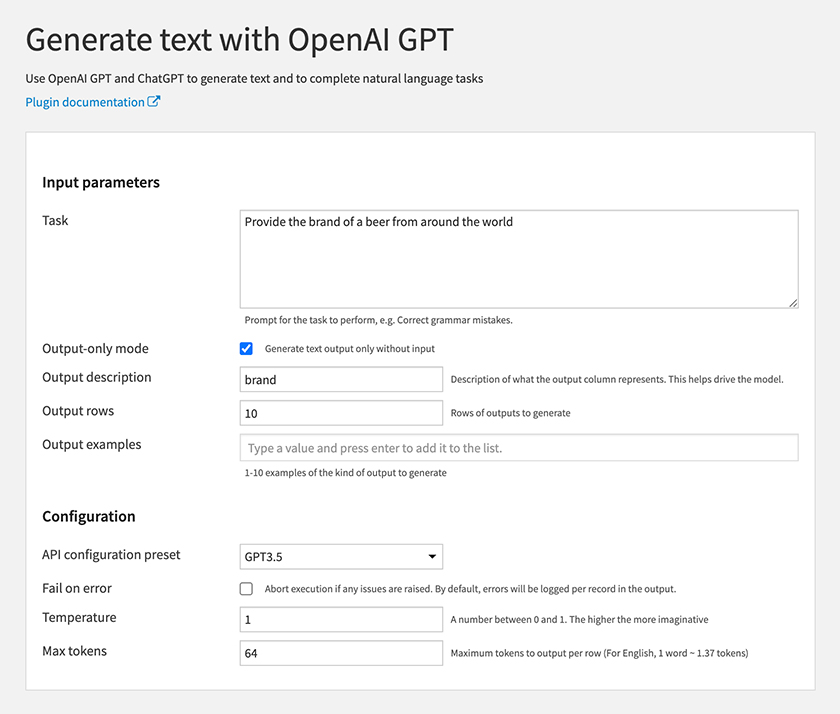Click the Fail on error label text
This screenshot has height=714, width=840.
(x=77, y=588)
